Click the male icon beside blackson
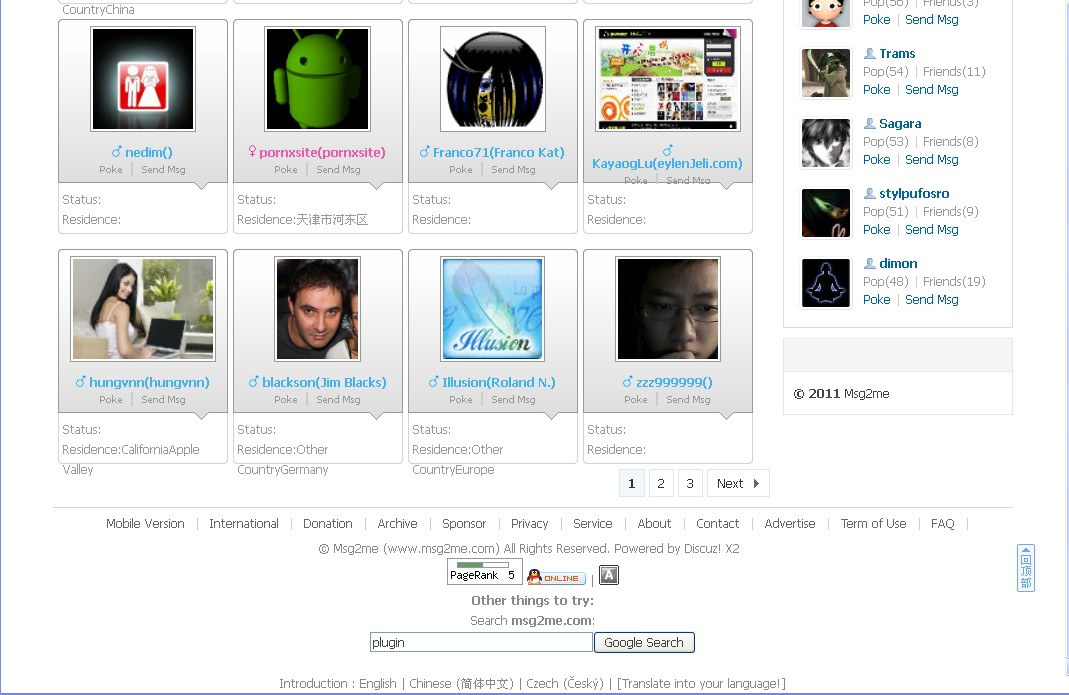 pos(254,381)
